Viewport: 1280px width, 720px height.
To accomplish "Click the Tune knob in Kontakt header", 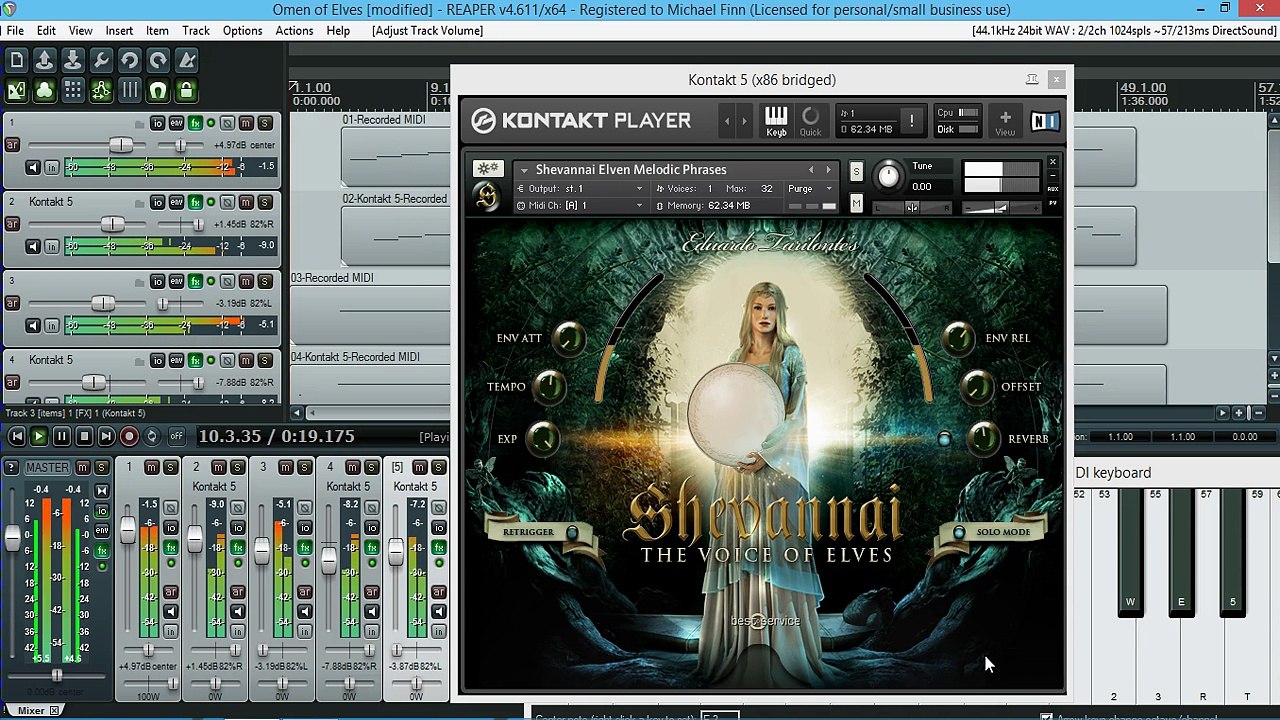I will click(x=888, y=177).
